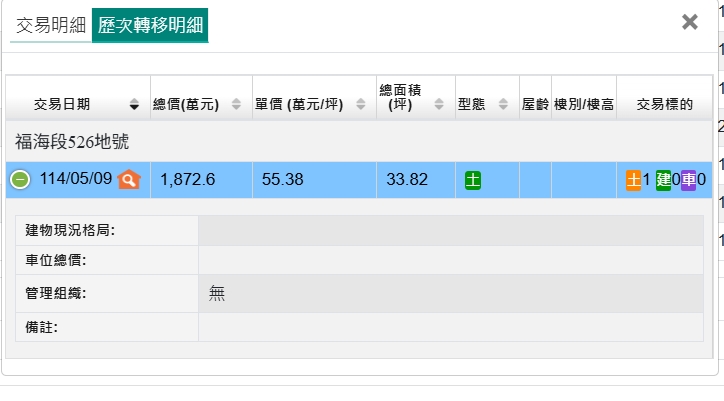Collapse the 114/05/09 transaction row

(x=20, y=180)
